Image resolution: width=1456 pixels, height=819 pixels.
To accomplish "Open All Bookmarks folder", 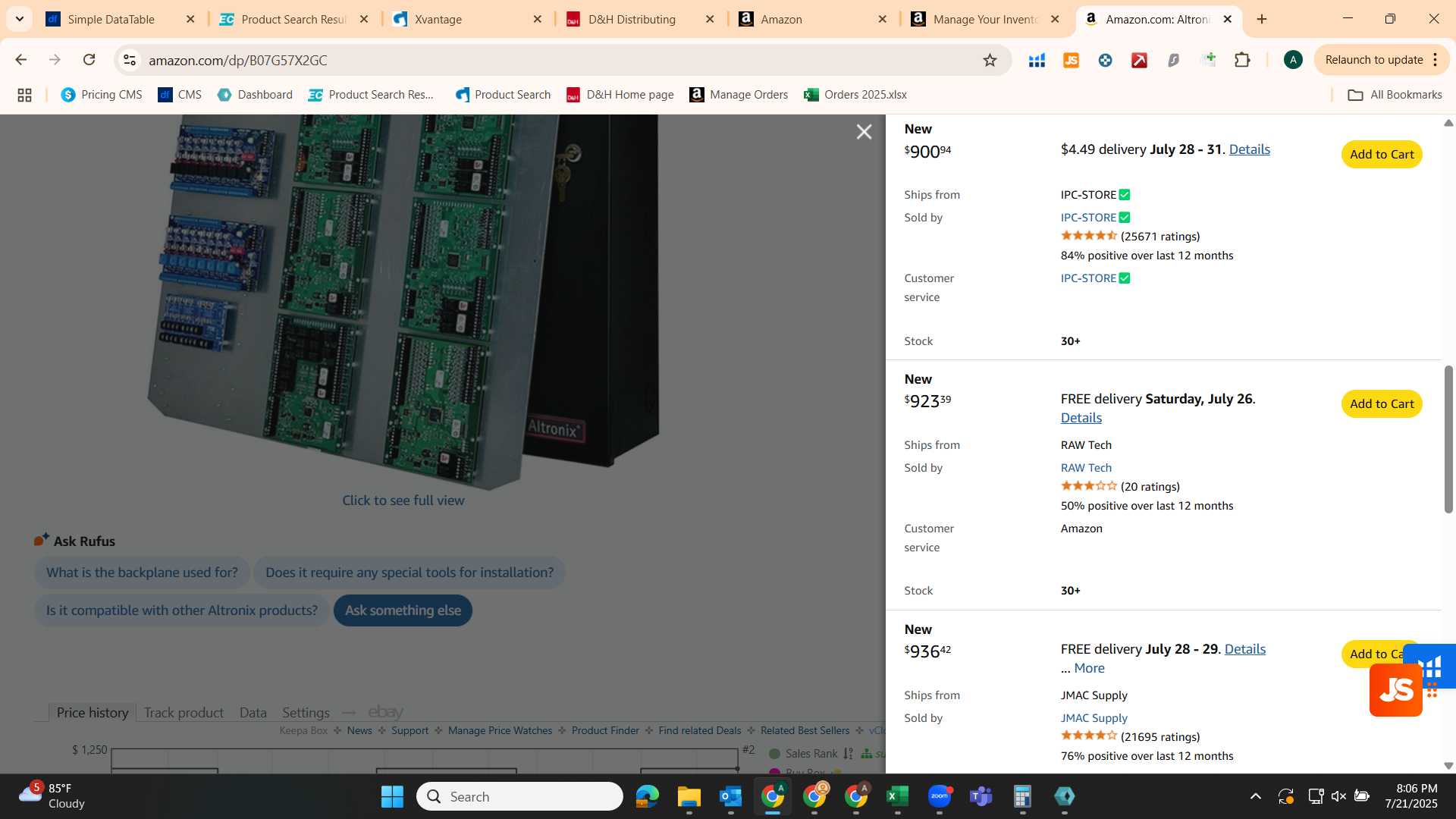I will [1395, 95].
